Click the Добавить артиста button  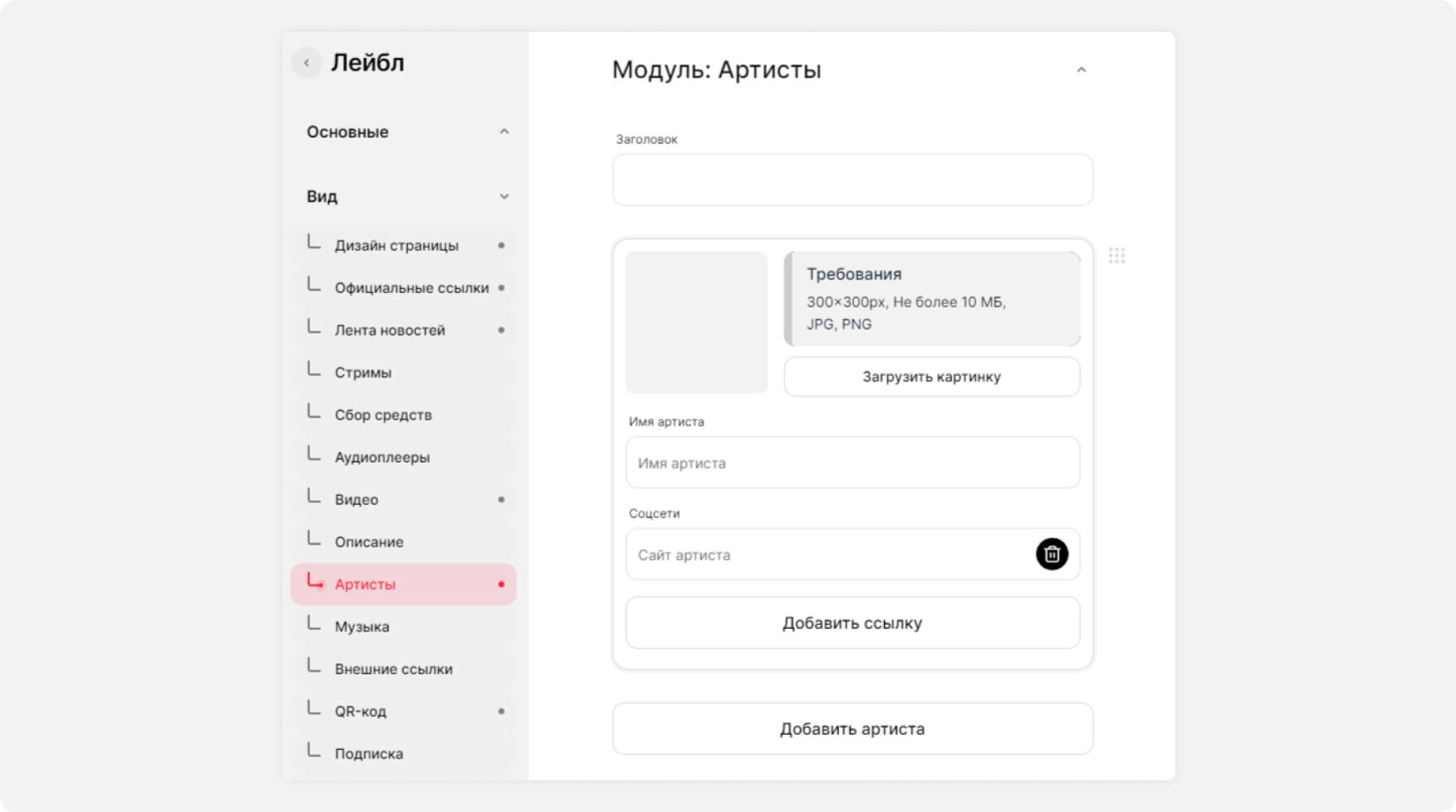[852, 728]
